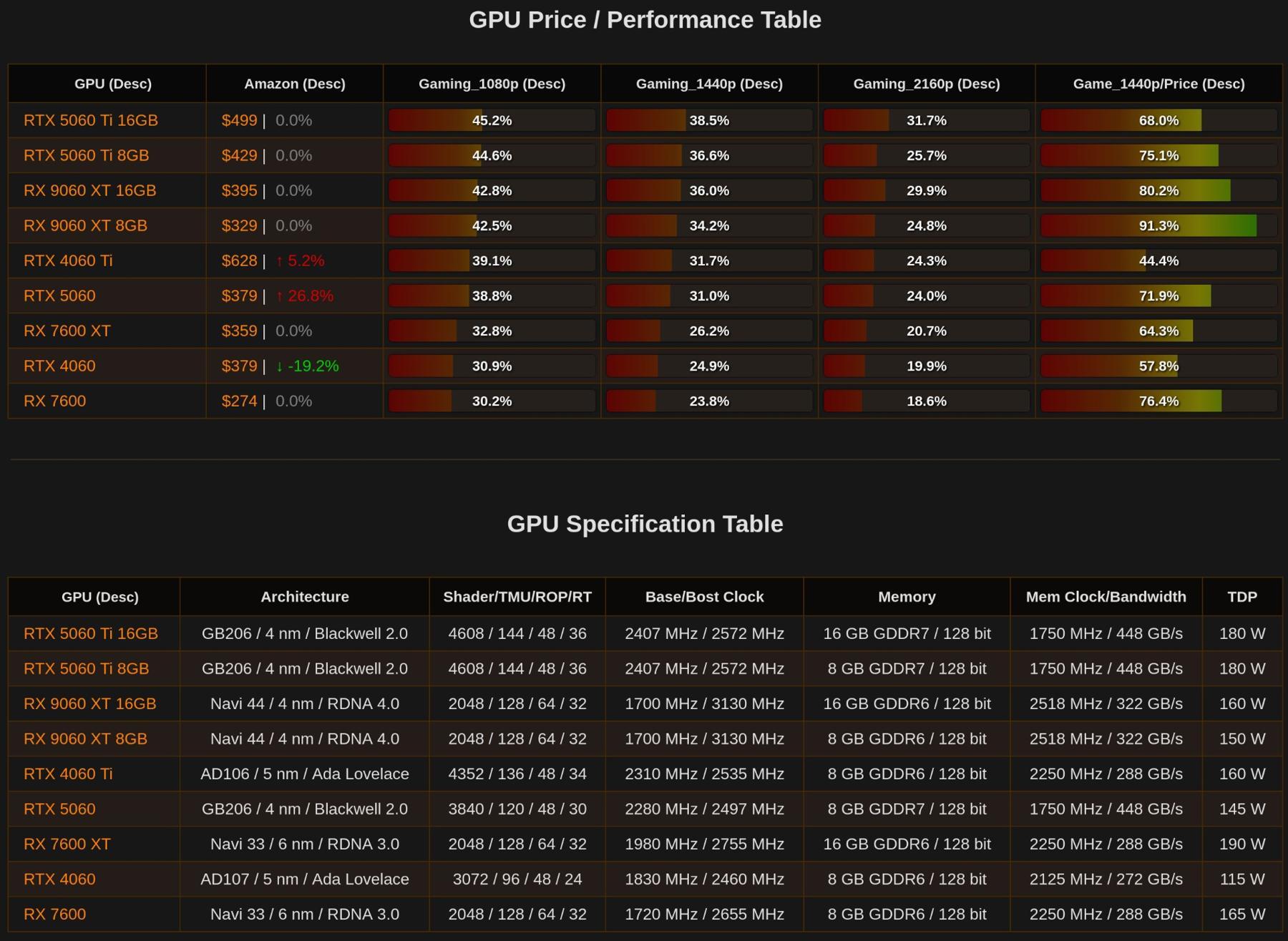Image resolution: width=1288 pixels, height=941 pixels.
Task: Sort by Gaming_1440p (Desc) header
Action: 709,84
